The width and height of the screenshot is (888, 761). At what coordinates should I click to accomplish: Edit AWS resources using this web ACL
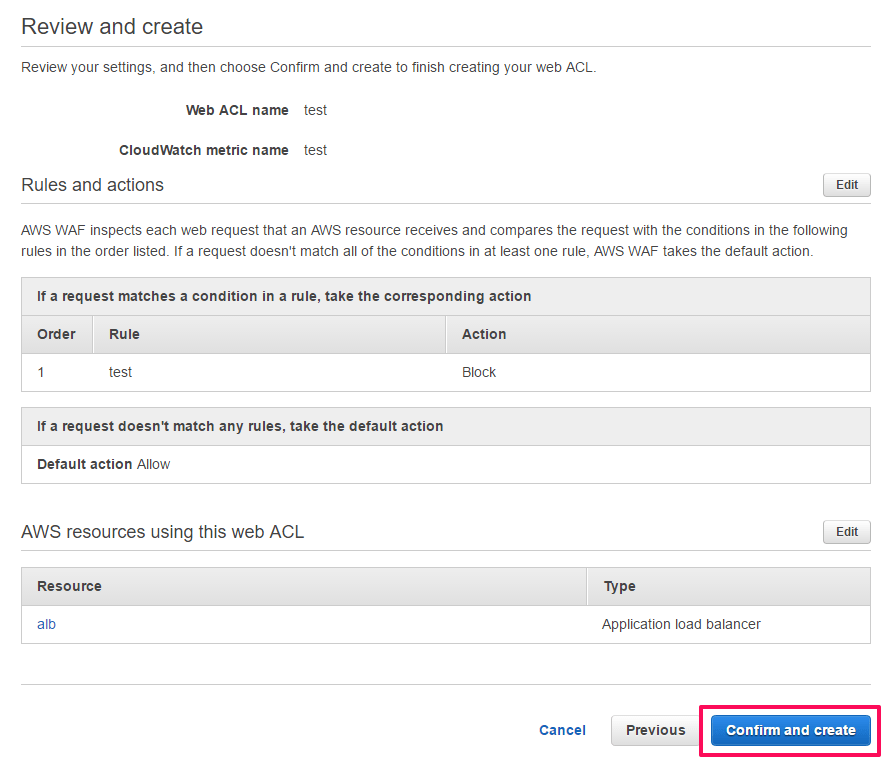coord(846,532)
